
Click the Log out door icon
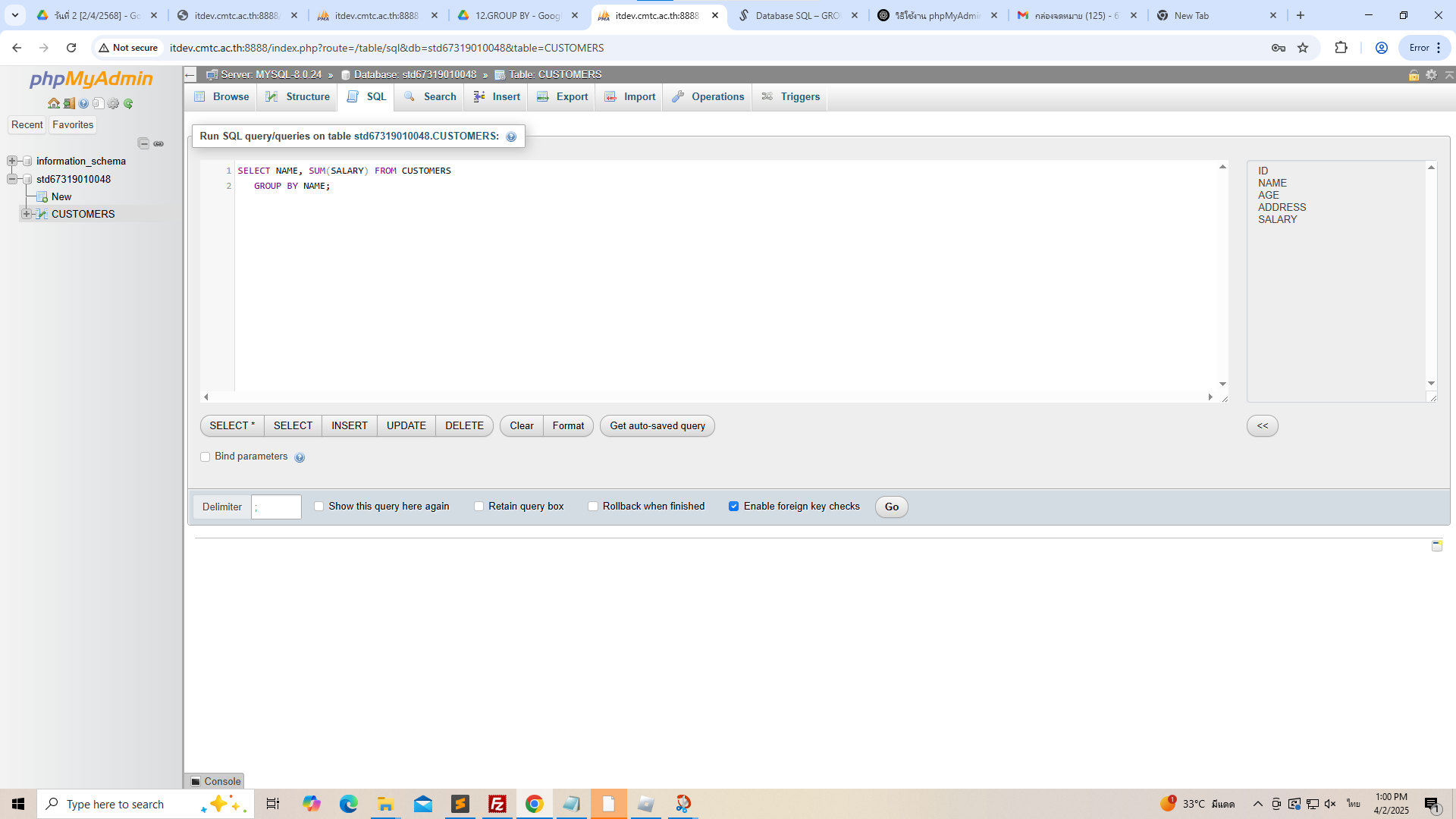[x=68, y=103]
